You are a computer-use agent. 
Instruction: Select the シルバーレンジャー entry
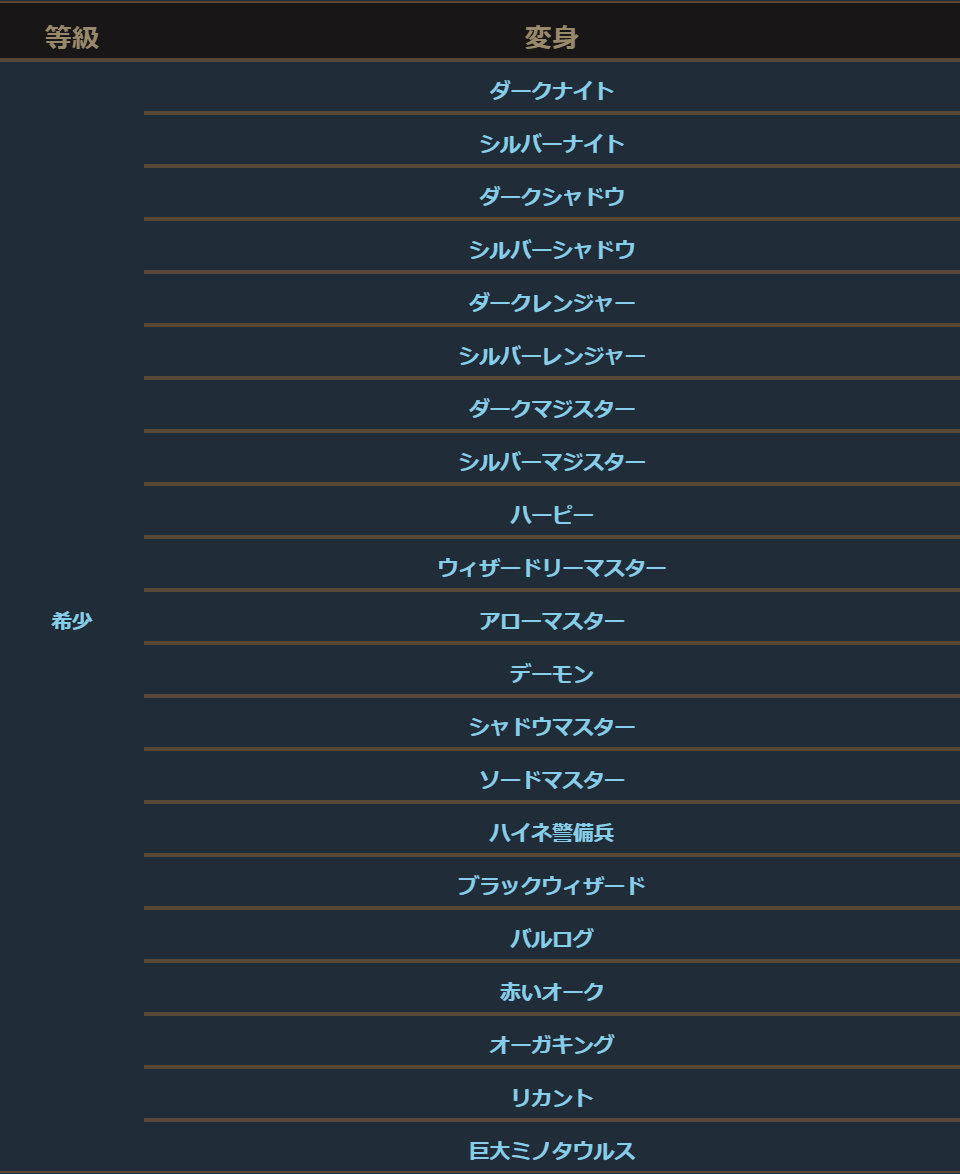pyautogui.click(x=551, y=356)
